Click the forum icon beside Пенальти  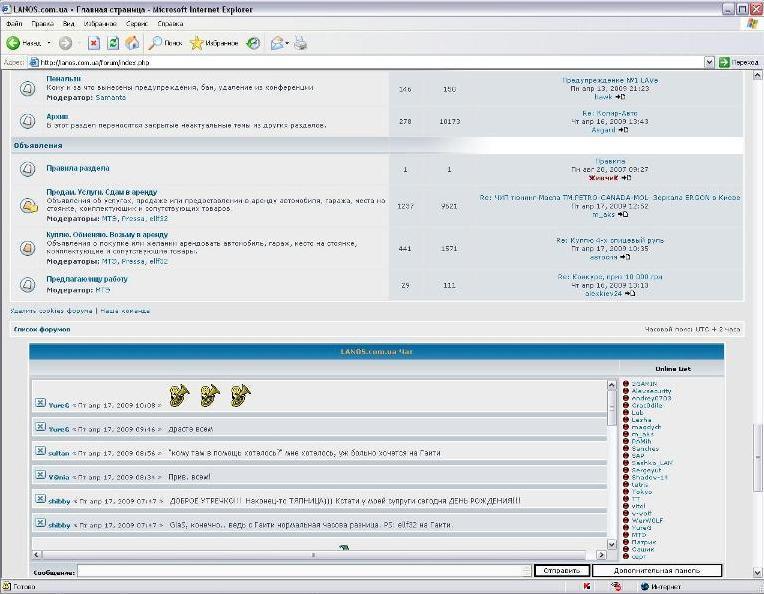click(x=27, y=88)
